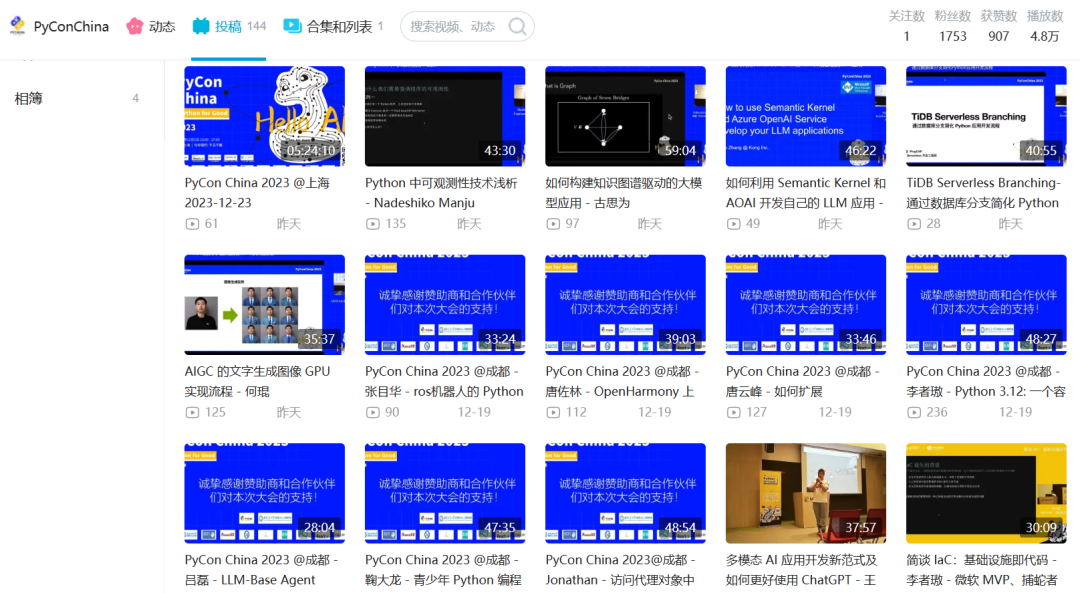Screen dimensions: 1080x593
Task: Click play-count icon beside 236
Action: [x=914, y=413]
